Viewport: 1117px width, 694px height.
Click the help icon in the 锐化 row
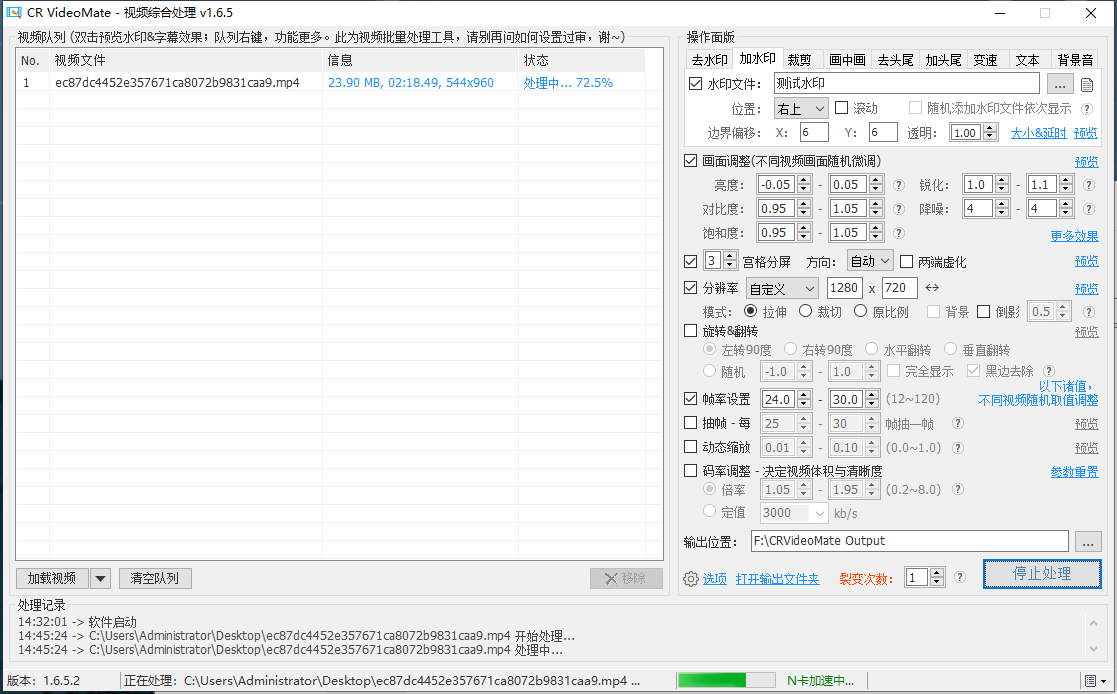click(x=1089, y=185)
